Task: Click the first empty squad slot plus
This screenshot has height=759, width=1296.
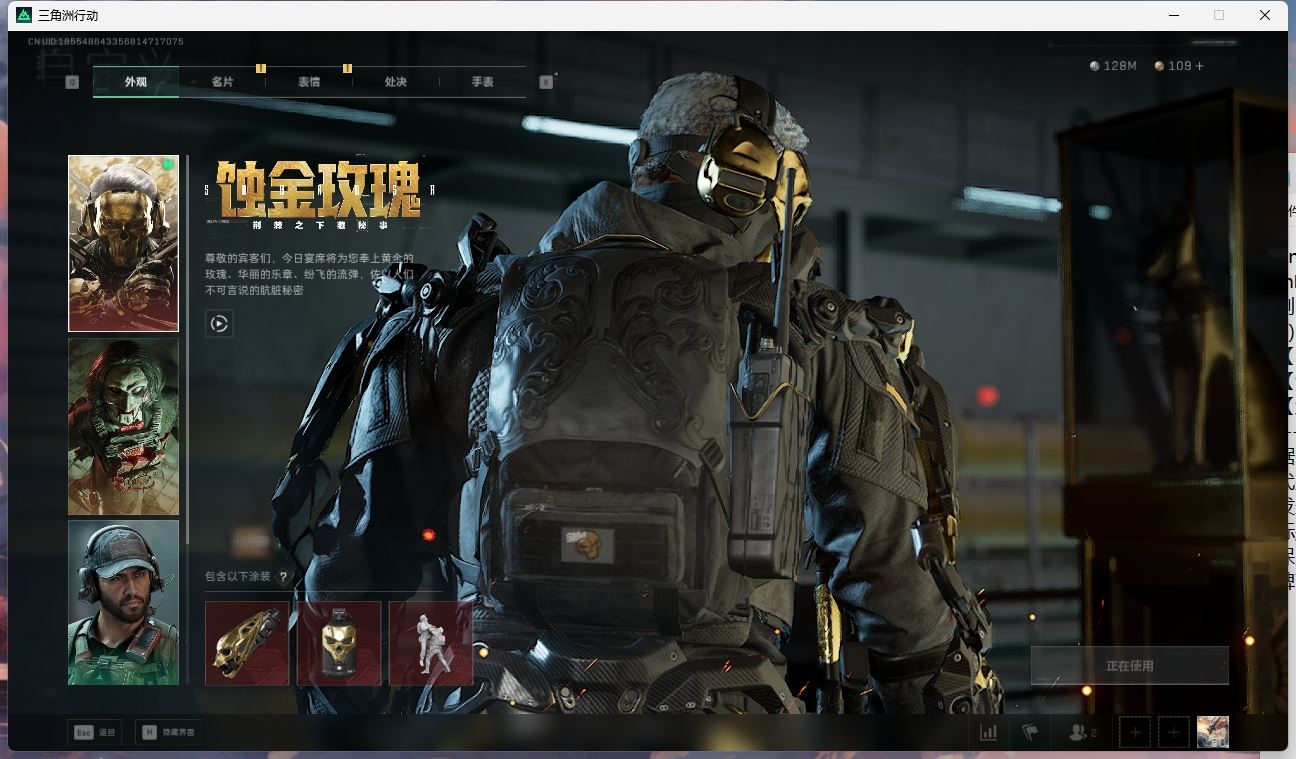Action: click(x=1134, y=732)
